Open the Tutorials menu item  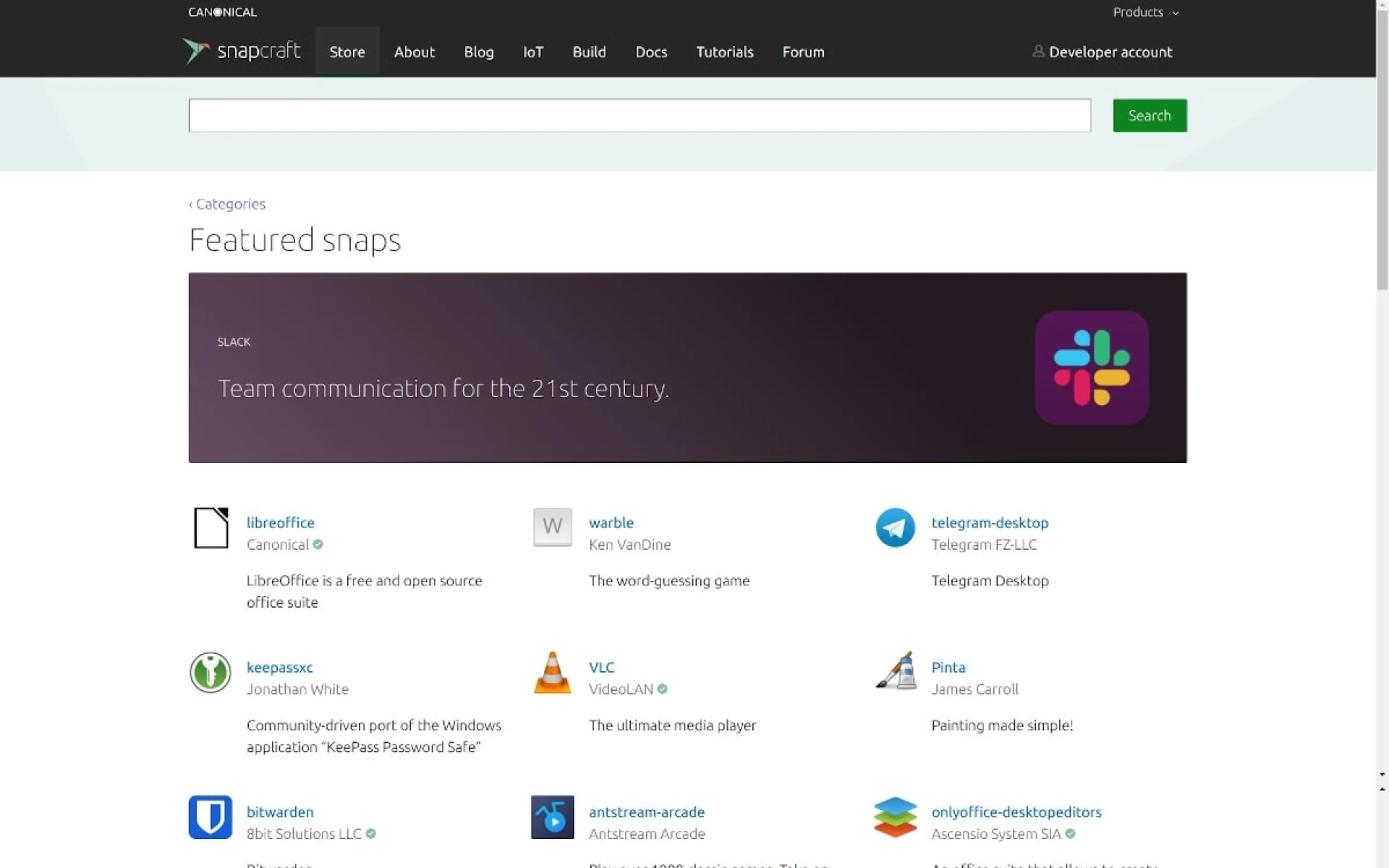(x=724, y=52)
